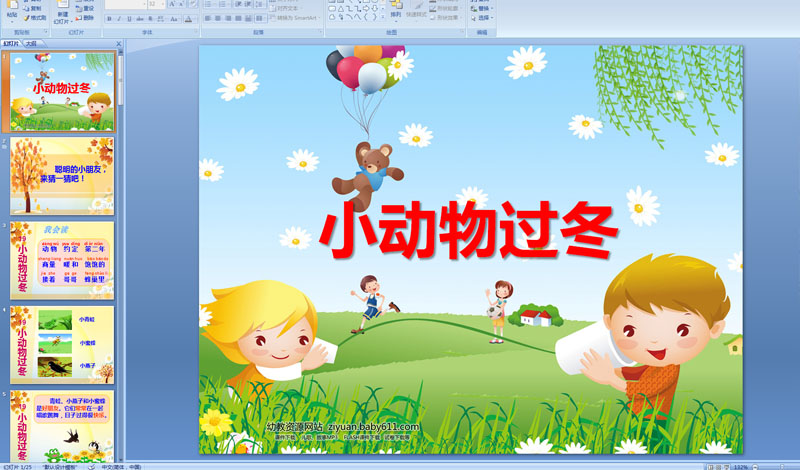Open Align Text (对齐文本) dropdown
The height and width of the screenshot is (470, 800).
coord(286,8)
